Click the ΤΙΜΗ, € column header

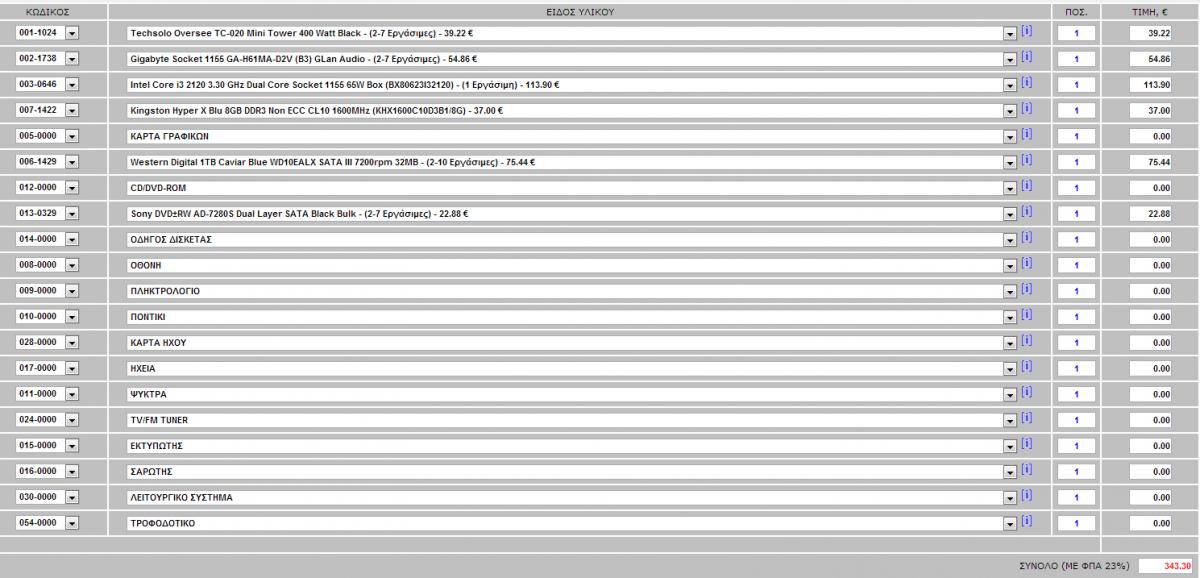pyautogui.click(x=1150, y=11)
